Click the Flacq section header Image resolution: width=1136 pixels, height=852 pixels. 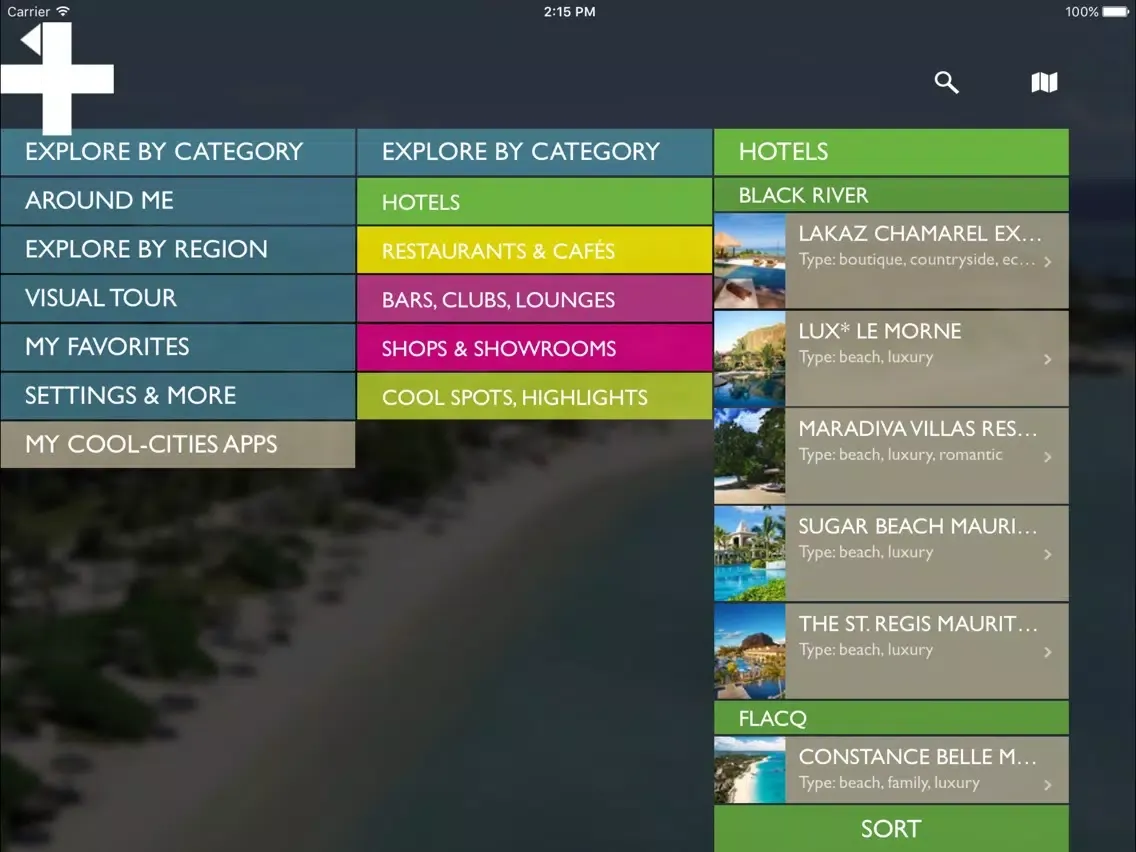click(891, 718)
